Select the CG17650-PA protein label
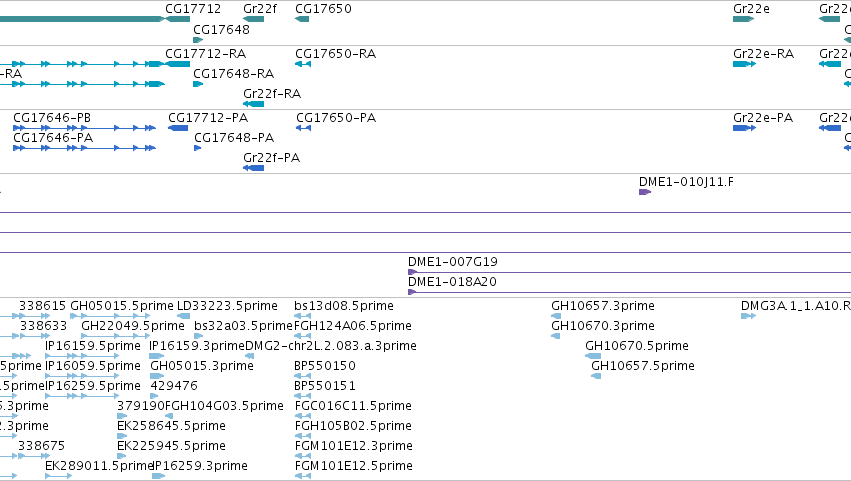 pyautogui.click(x=336, y=118)
